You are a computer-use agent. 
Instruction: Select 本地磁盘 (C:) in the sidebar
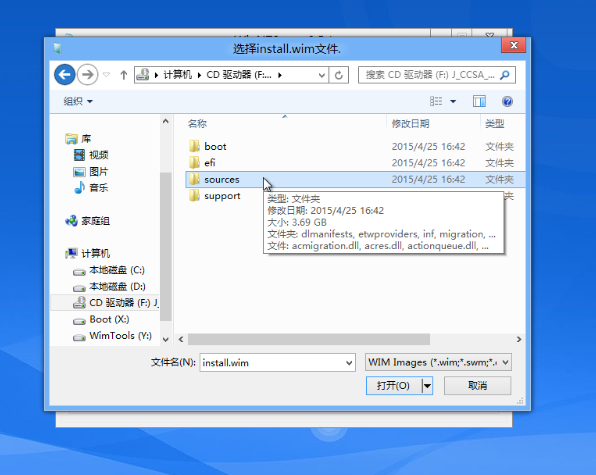pos(117,270)
